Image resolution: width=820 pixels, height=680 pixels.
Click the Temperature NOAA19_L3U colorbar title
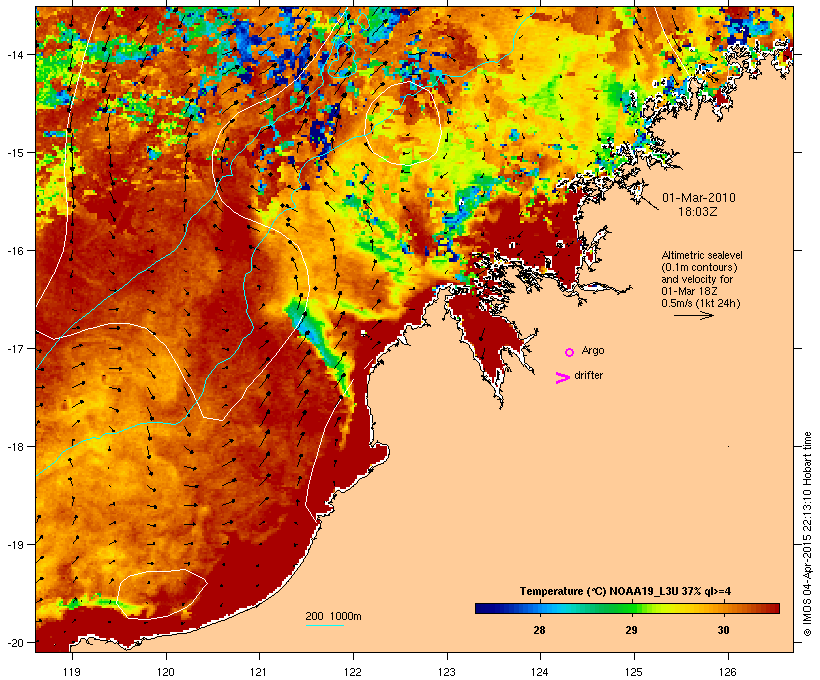(625, 592)
